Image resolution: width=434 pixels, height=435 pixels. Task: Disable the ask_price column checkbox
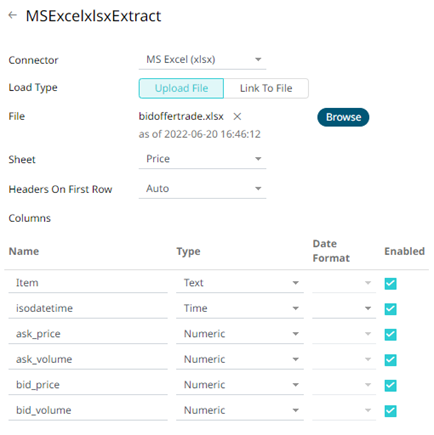coord(390,334)
